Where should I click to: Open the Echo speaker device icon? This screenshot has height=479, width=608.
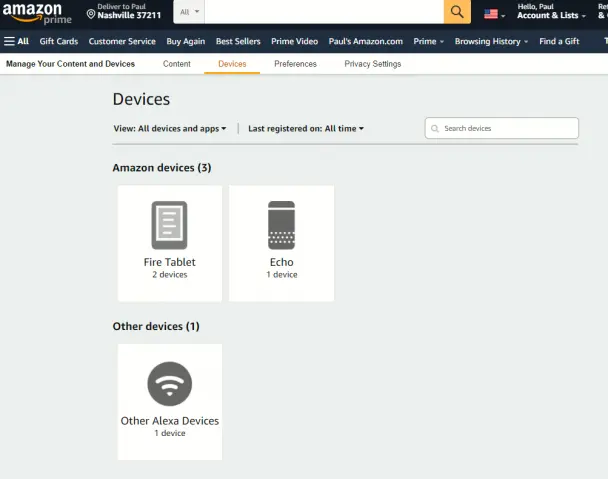tap(282, 225)
